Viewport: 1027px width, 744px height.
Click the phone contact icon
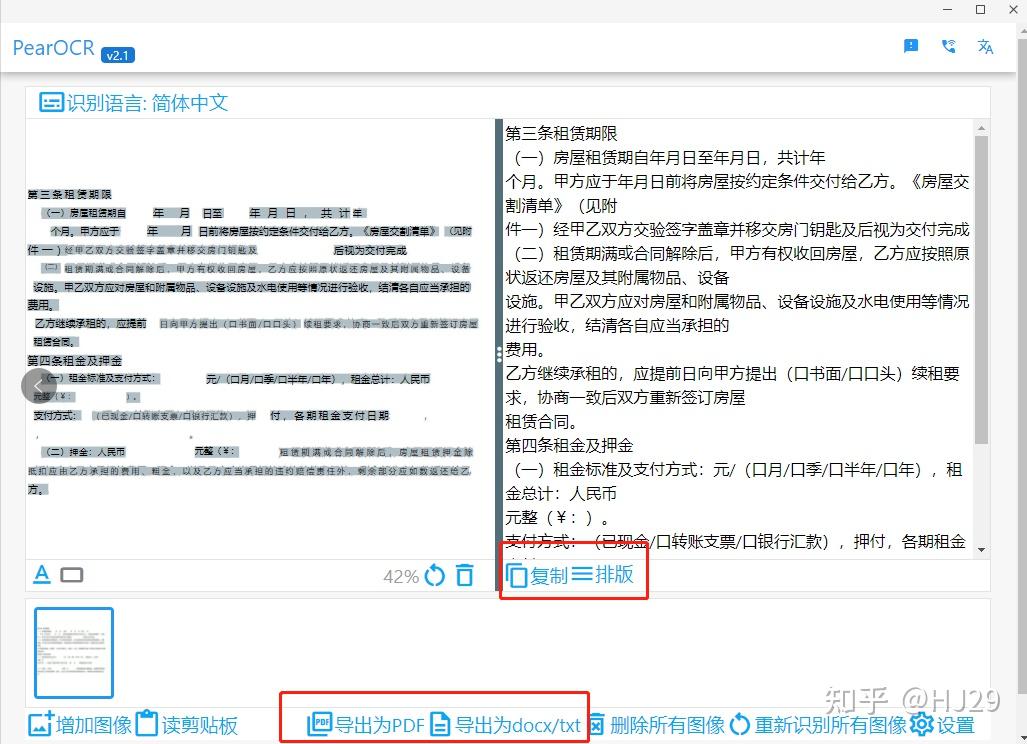click(948, 46)
